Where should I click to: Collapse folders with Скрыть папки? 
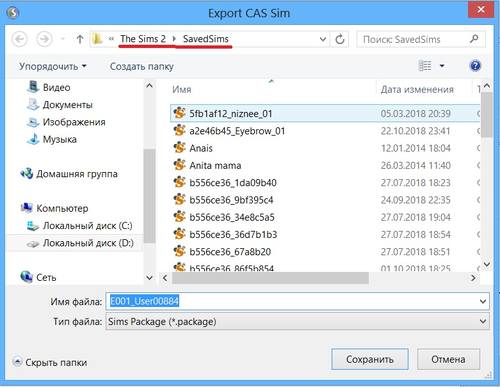click(50, 362)
